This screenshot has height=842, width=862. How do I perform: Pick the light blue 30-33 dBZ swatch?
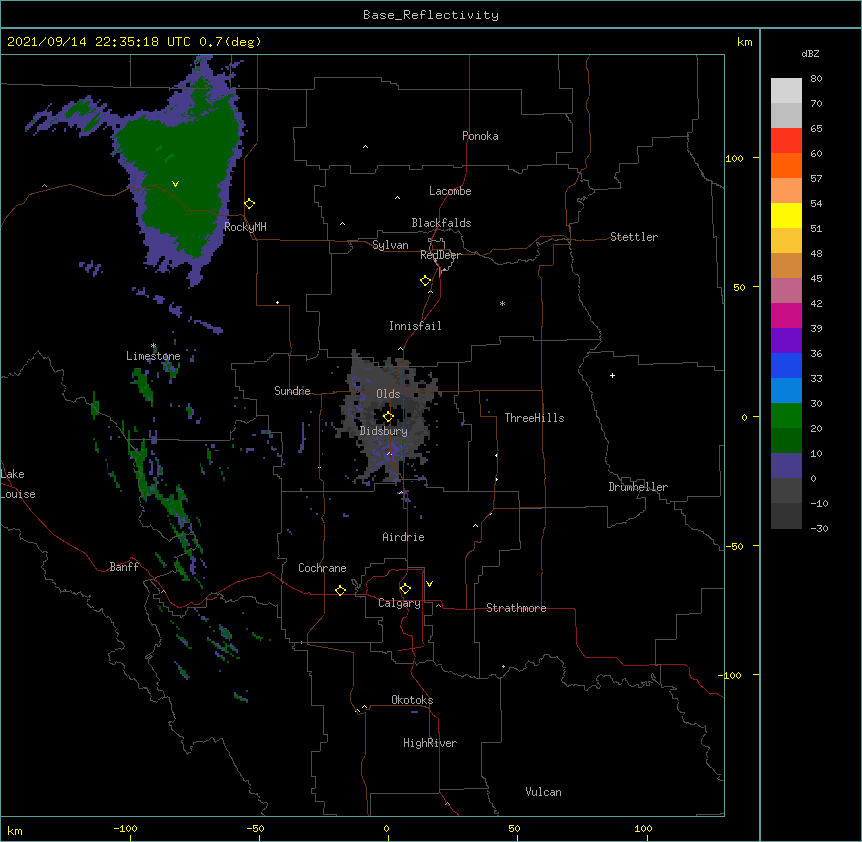[786, 390]
